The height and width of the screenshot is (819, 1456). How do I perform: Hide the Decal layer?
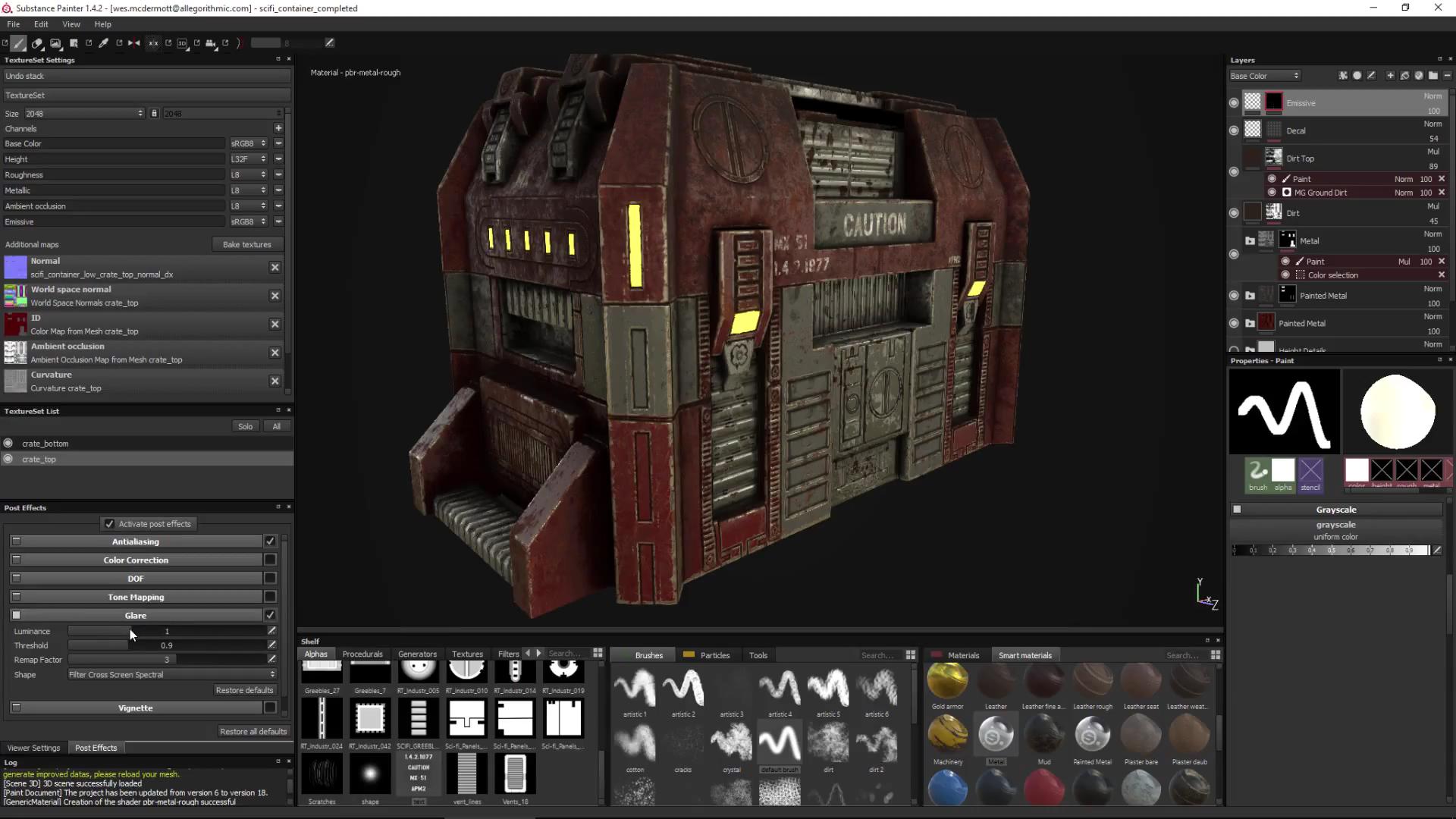click(x=1234, y=130)
